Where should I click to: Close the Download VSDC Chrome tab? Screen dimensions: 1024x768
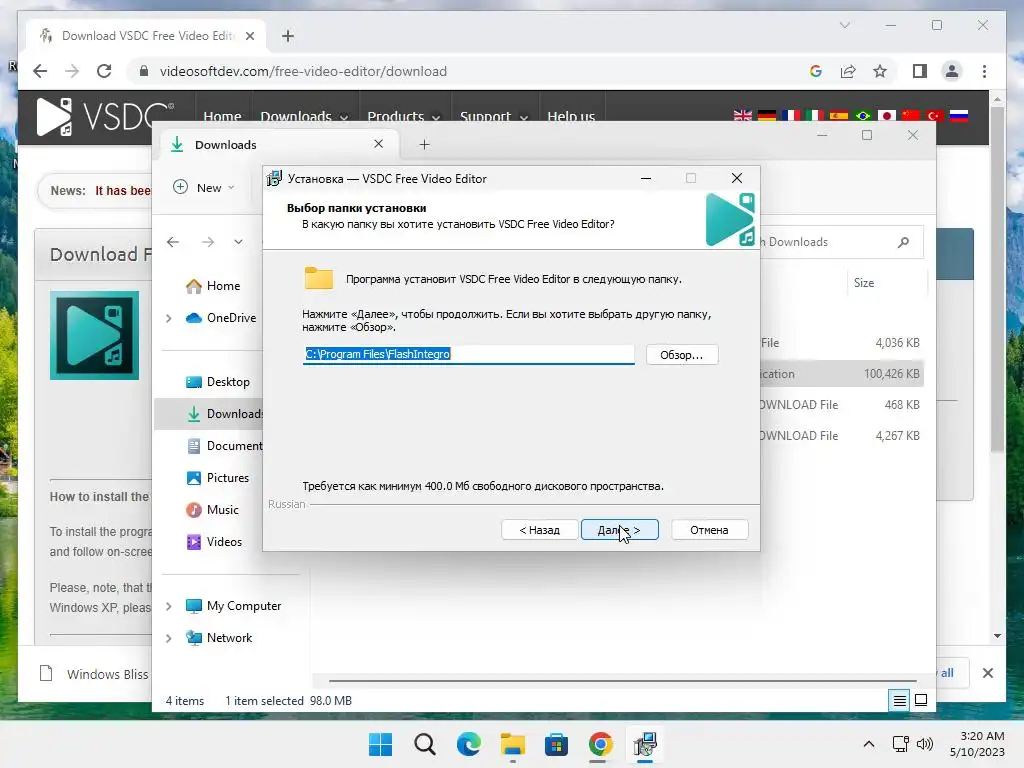(x=249, y=36)
